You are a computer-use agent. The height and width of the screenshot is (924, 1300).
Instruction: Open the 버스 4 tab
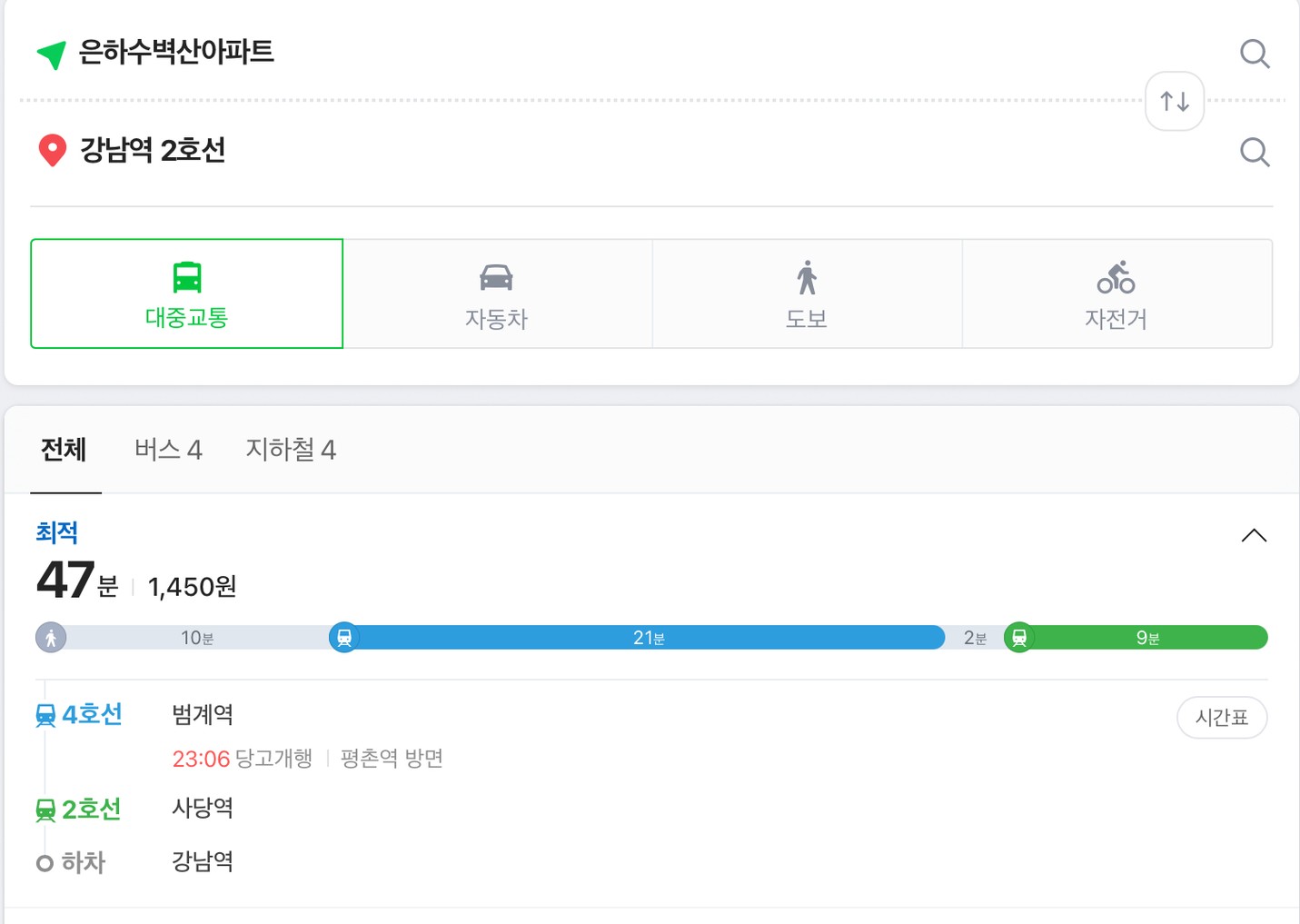[168, 450]
